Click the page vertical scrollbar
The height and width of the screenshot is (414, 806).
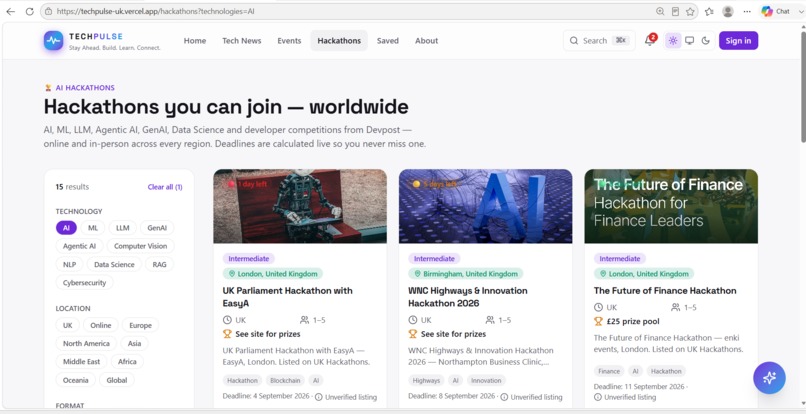(x=802, y=87)
